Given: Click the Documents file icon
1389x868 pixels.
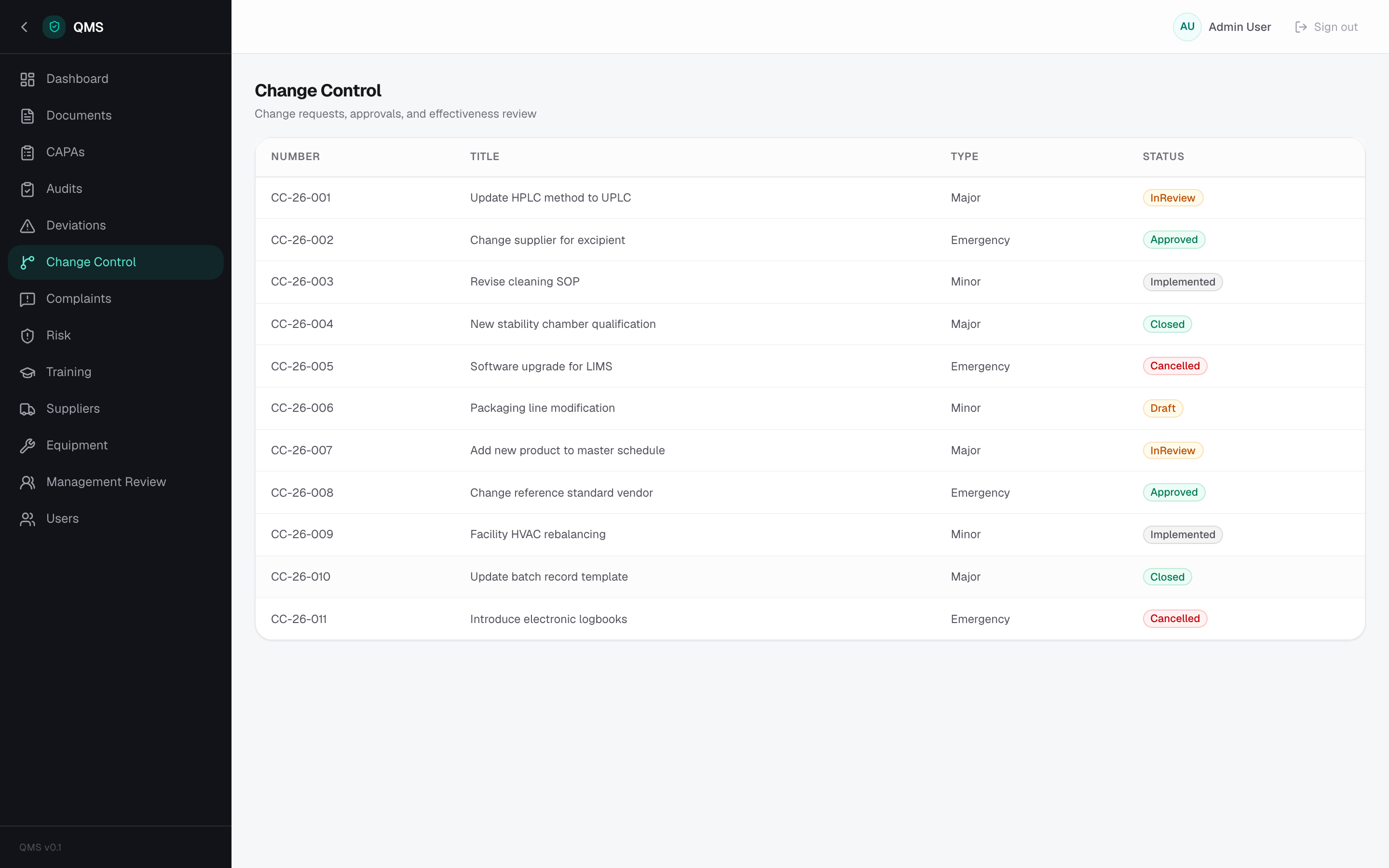Looking at the screenshot, I should click(27, 116).
